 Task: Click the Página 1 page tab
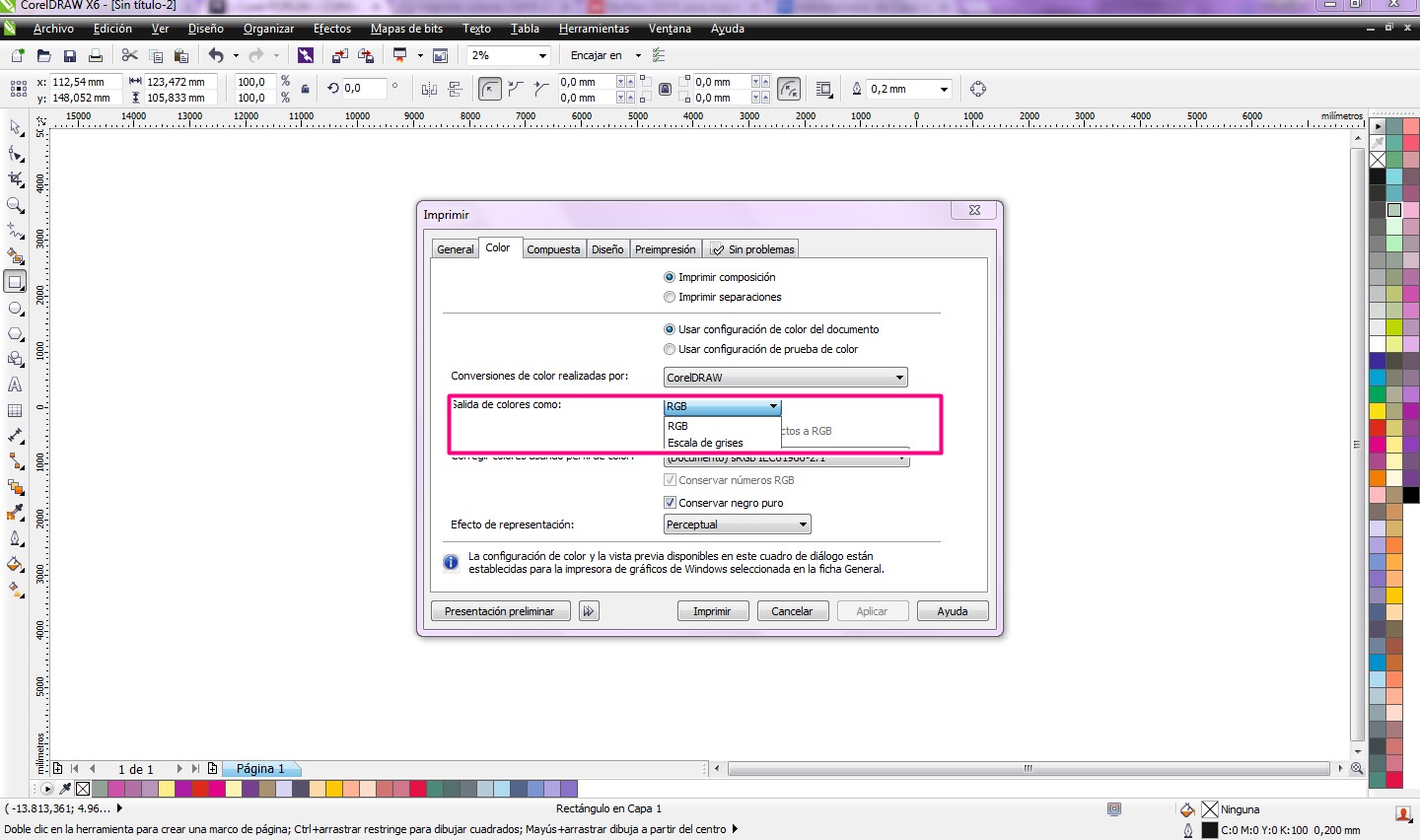click(x=260, y=769)
